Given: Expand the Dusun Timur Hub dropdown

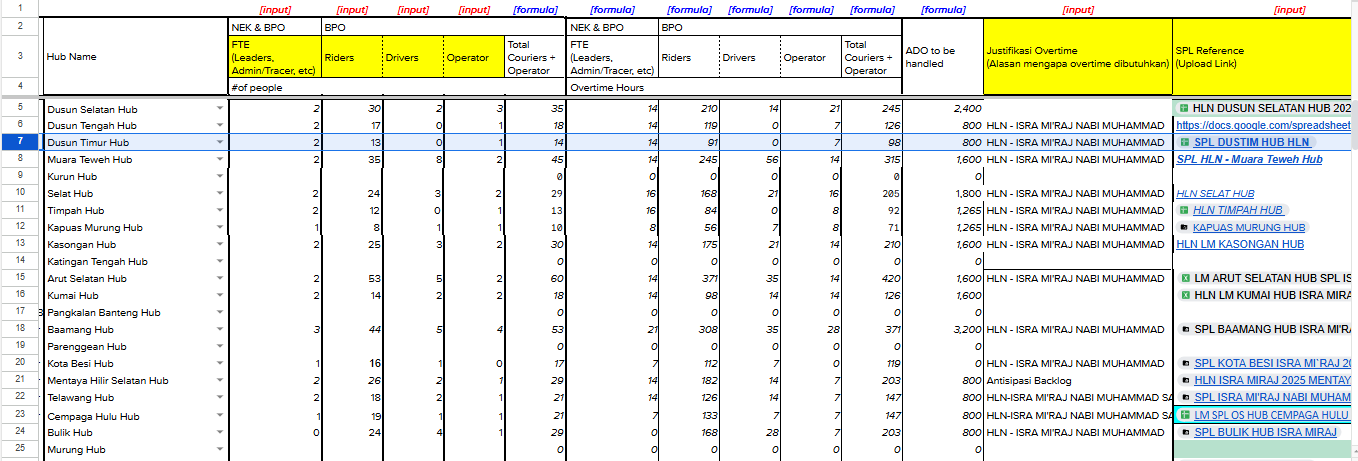Looking at the screenshot, I should (219, 143).
